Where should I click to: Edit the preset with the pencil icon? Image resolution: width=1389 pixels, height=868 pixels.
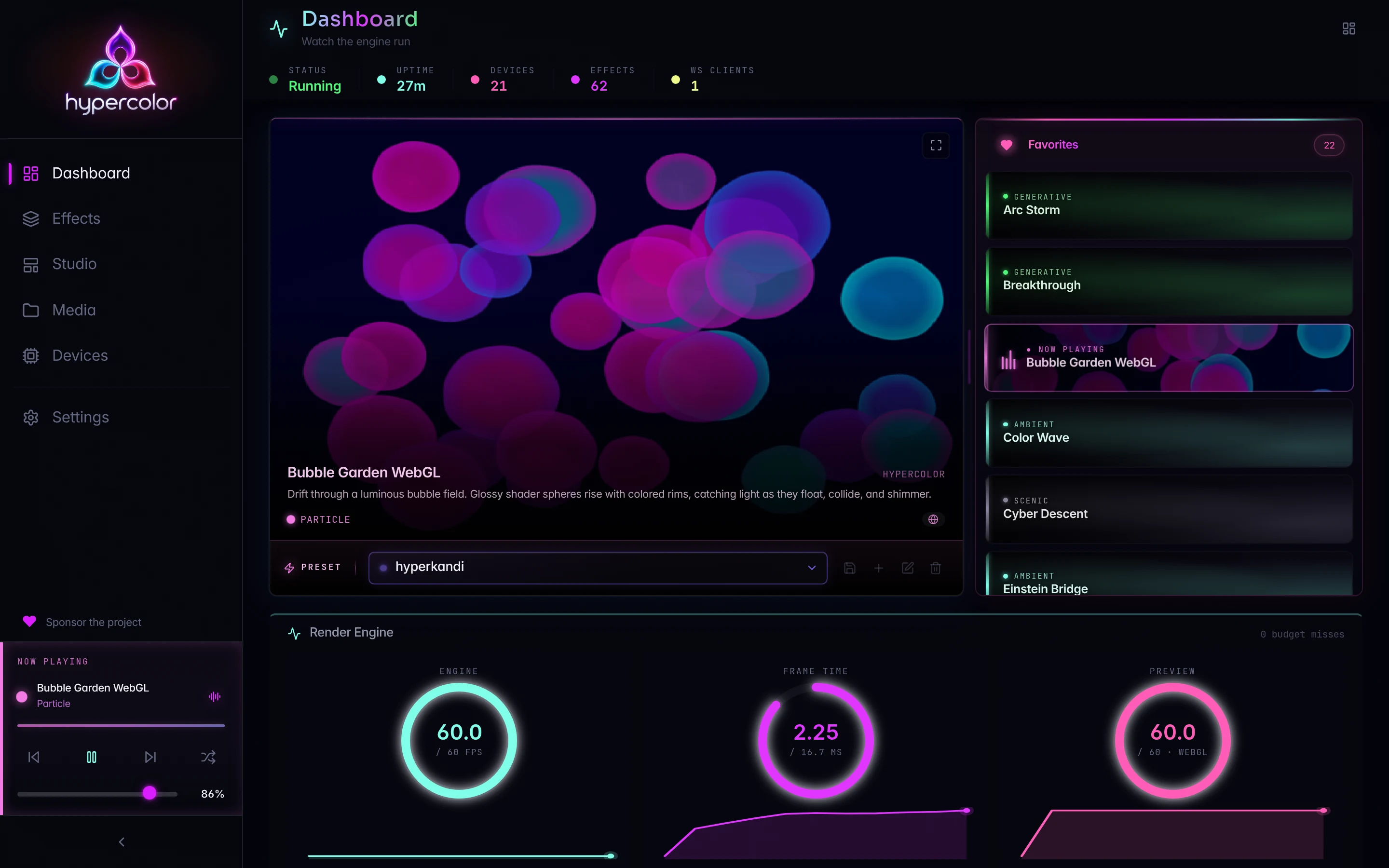[x=908, y=568]
